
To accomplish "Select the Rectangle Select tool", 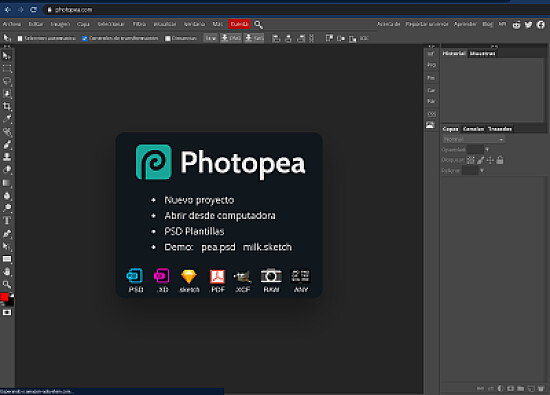I will 7,68.
